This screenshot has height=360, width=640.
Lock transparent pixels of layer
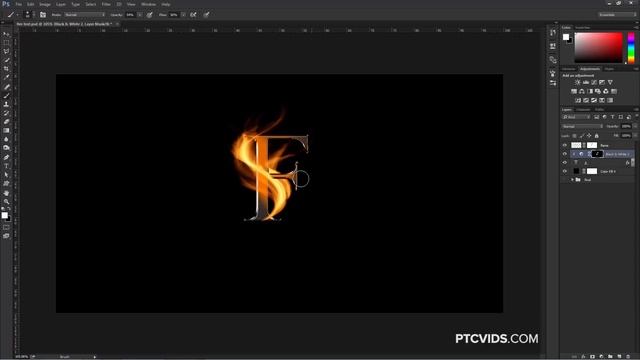574,136
